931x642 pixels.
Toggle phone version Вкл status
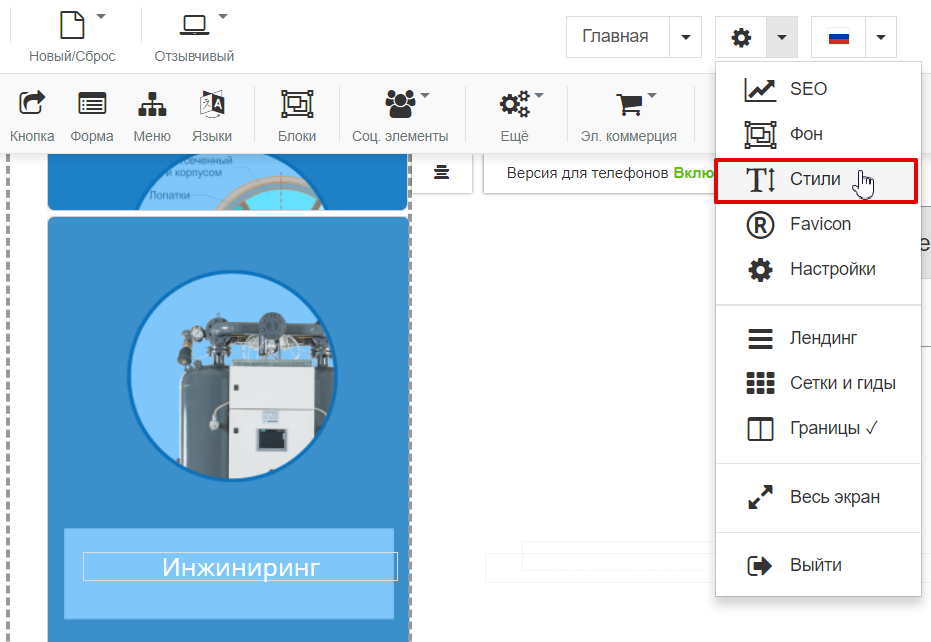click(x=692, y=173)
